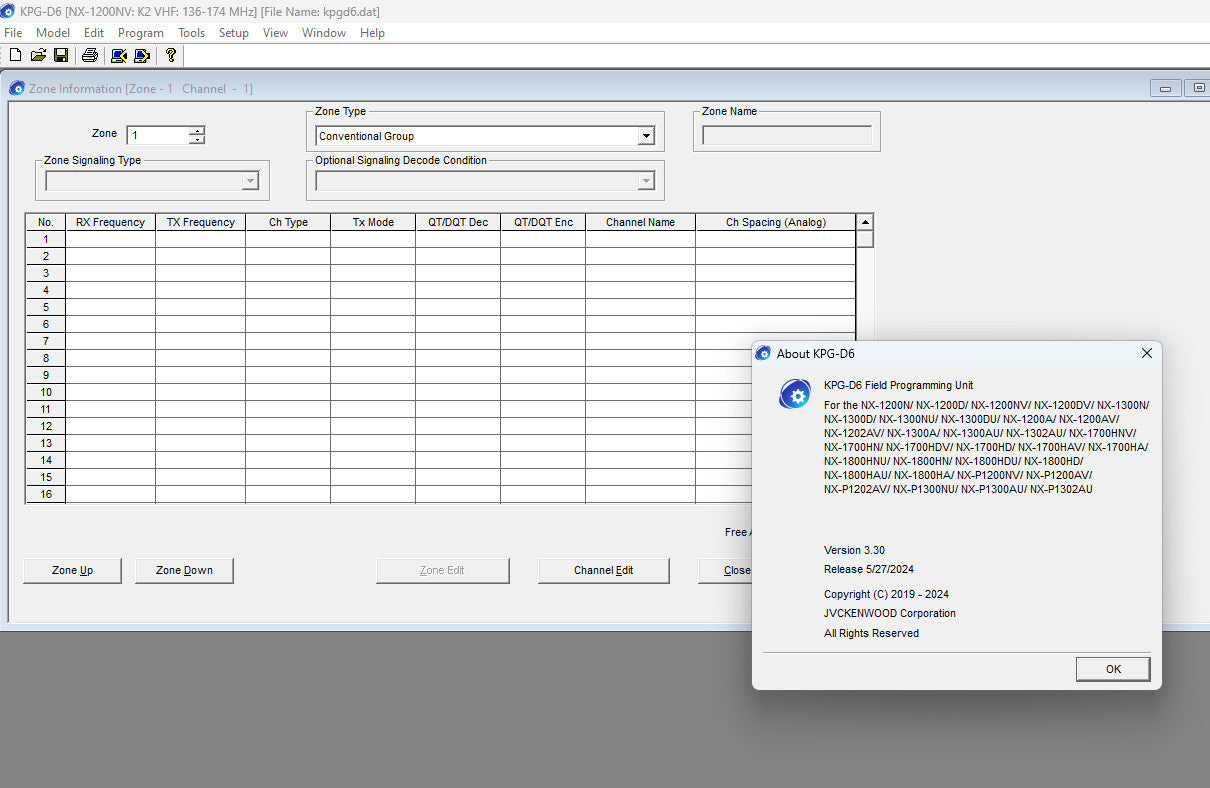Open the Program menu
The image size is (1210, 788).
[x=140, y=33]
